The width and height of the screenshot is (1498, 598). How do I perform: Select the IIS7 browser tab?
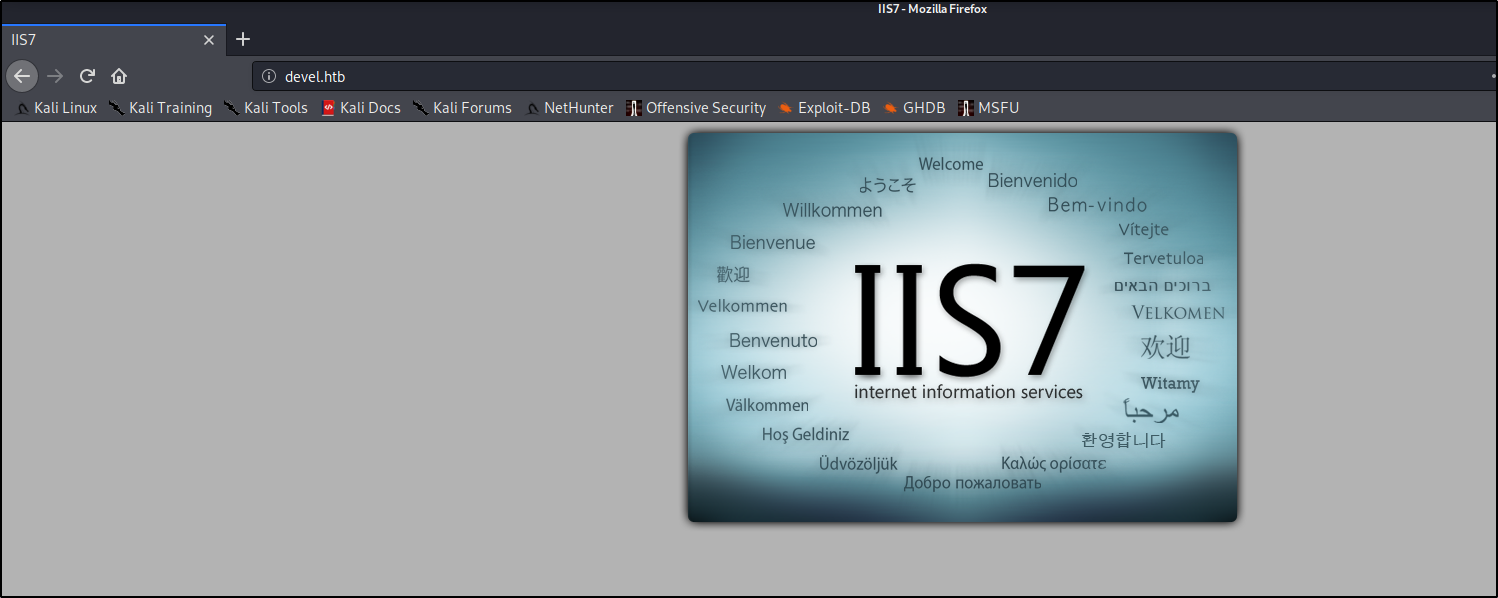113,40
